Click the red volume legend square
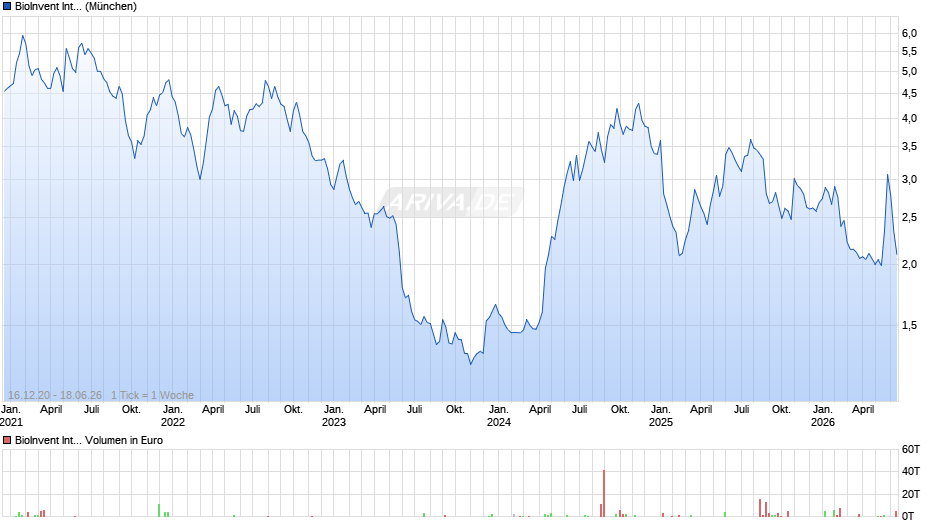This screenshot has width=940, height=526. [x=7, y=440]
